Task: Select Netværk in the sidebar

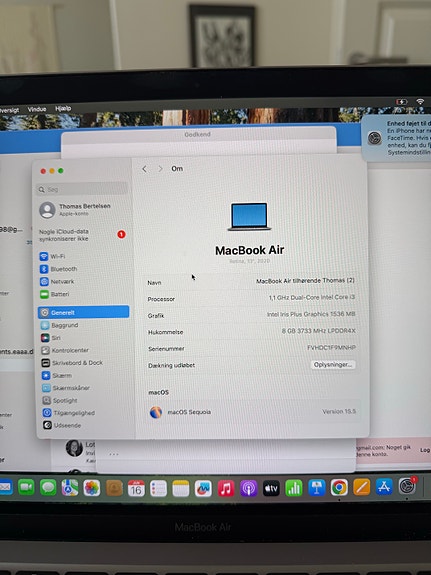Action: coord(57,282)
